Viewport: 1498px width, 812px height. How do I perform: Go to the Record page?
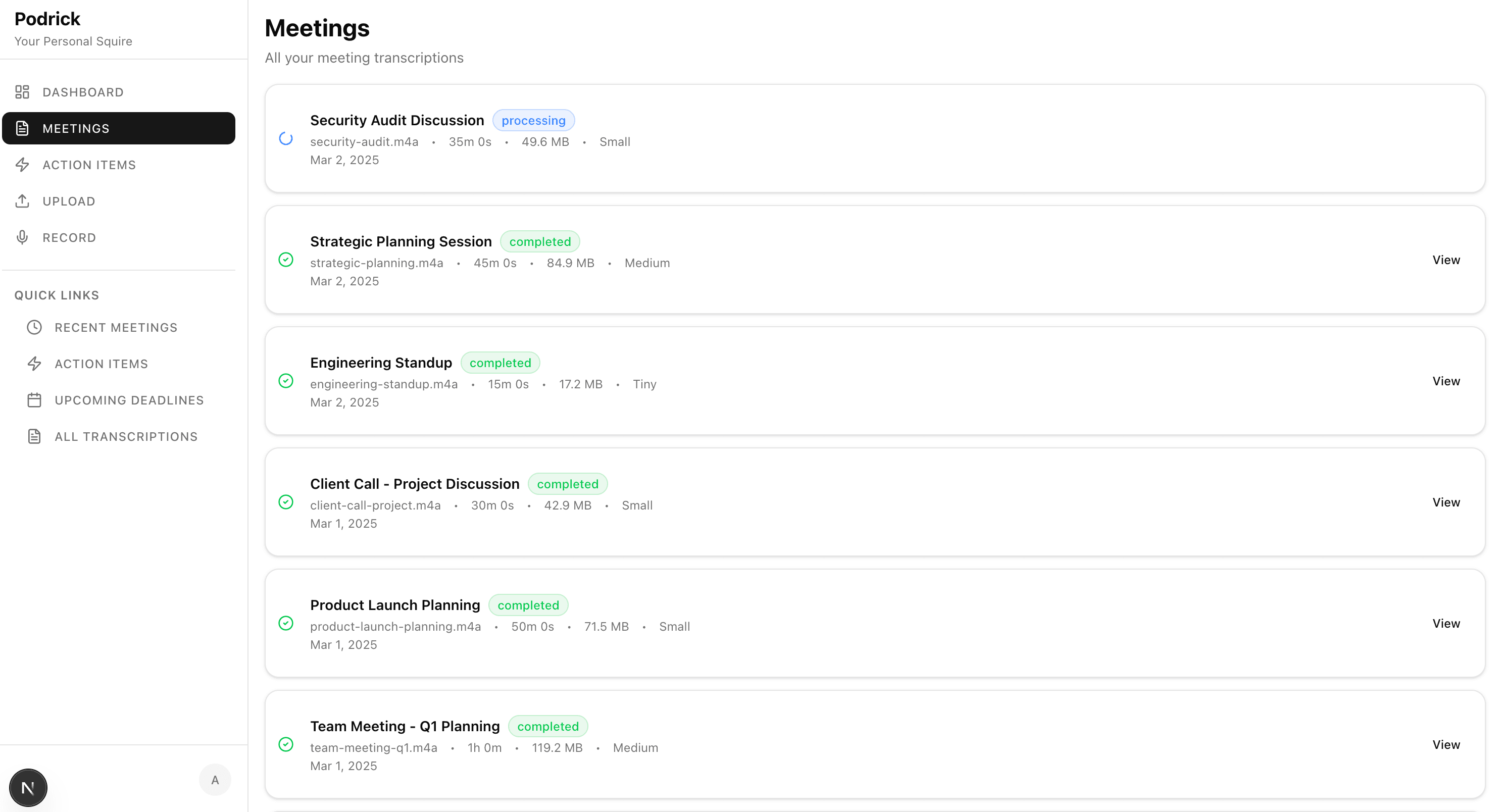point(69,237)
